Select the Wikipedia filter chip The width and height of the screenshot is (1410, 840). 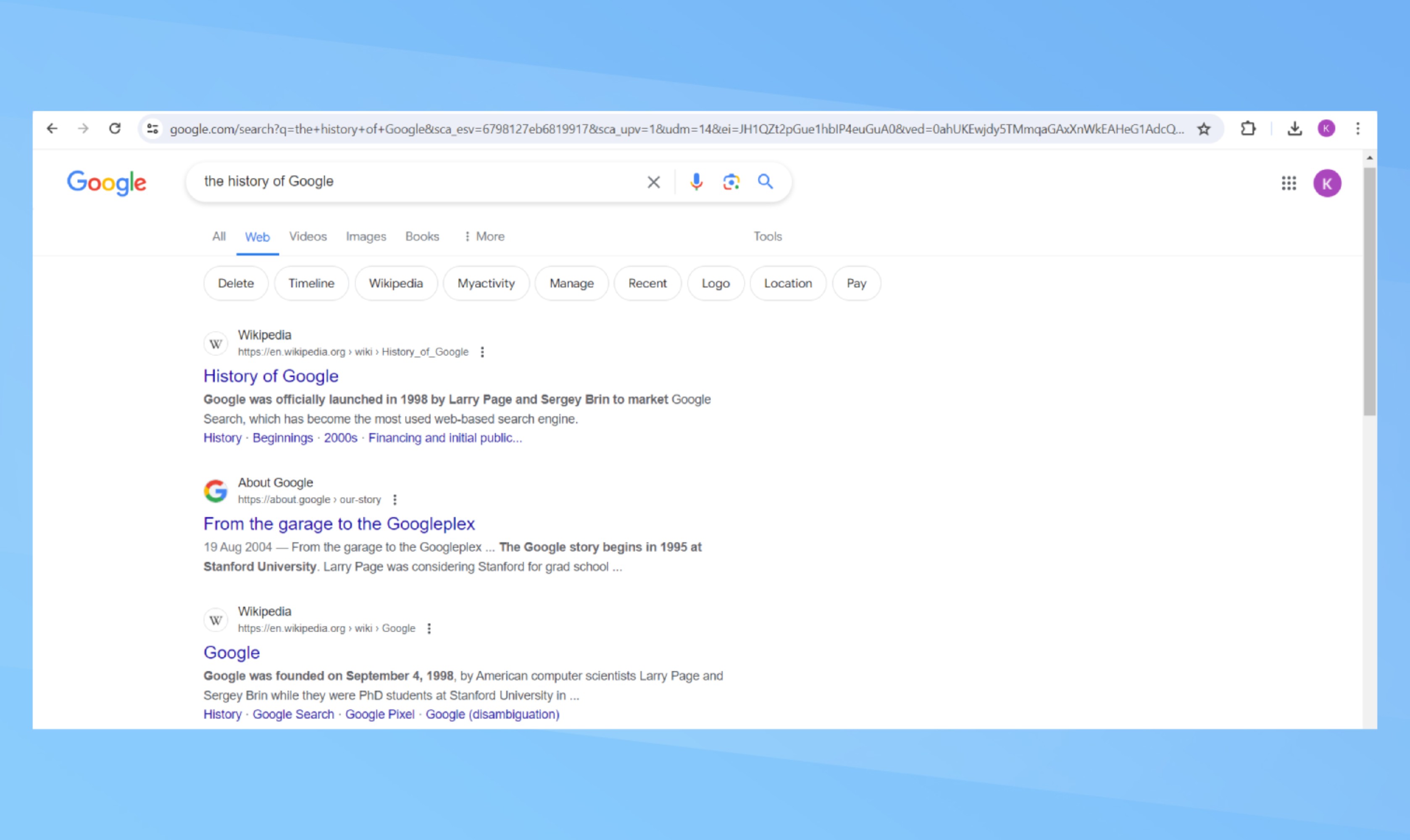tap(396, 283)
